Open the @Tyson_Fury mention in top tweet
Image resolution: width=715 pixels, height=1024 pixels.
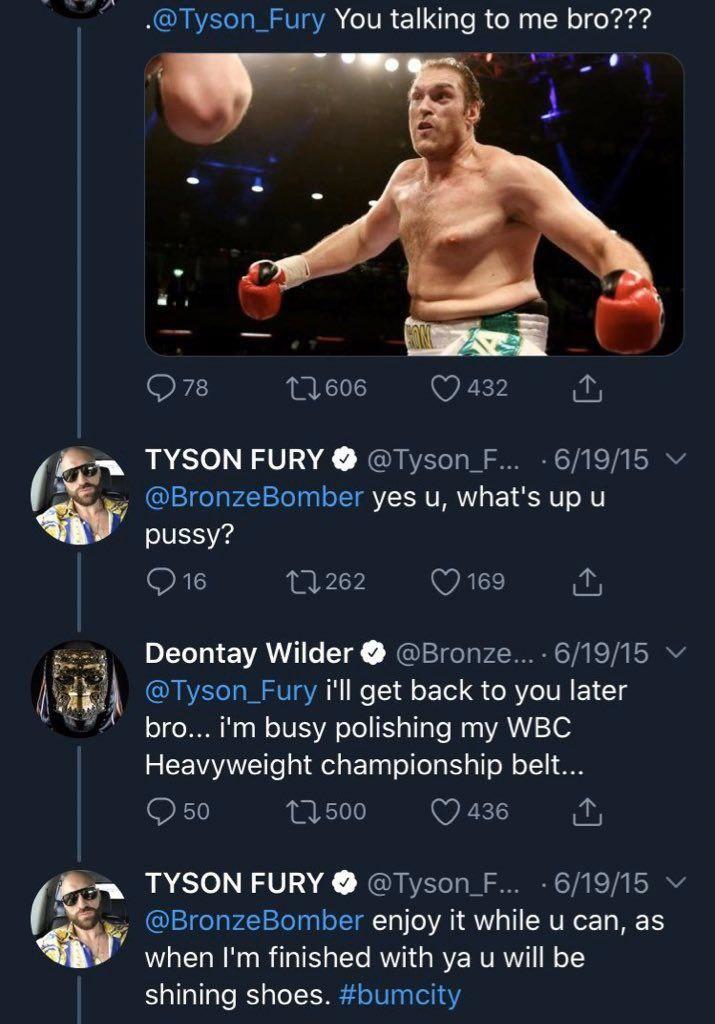pos(238,22)
